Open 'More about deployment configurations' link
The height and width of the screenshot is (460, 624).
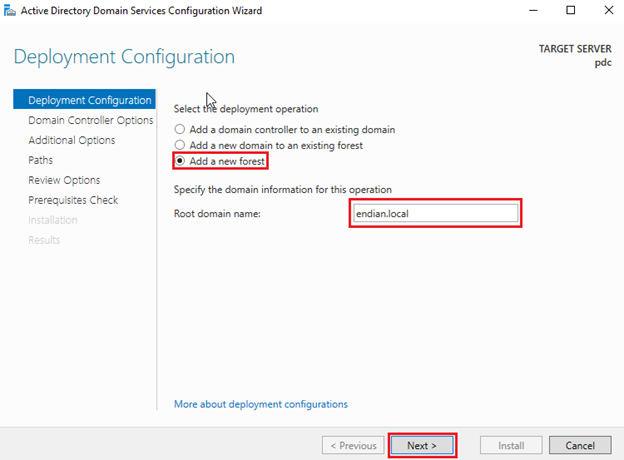(x=261, y=404)
